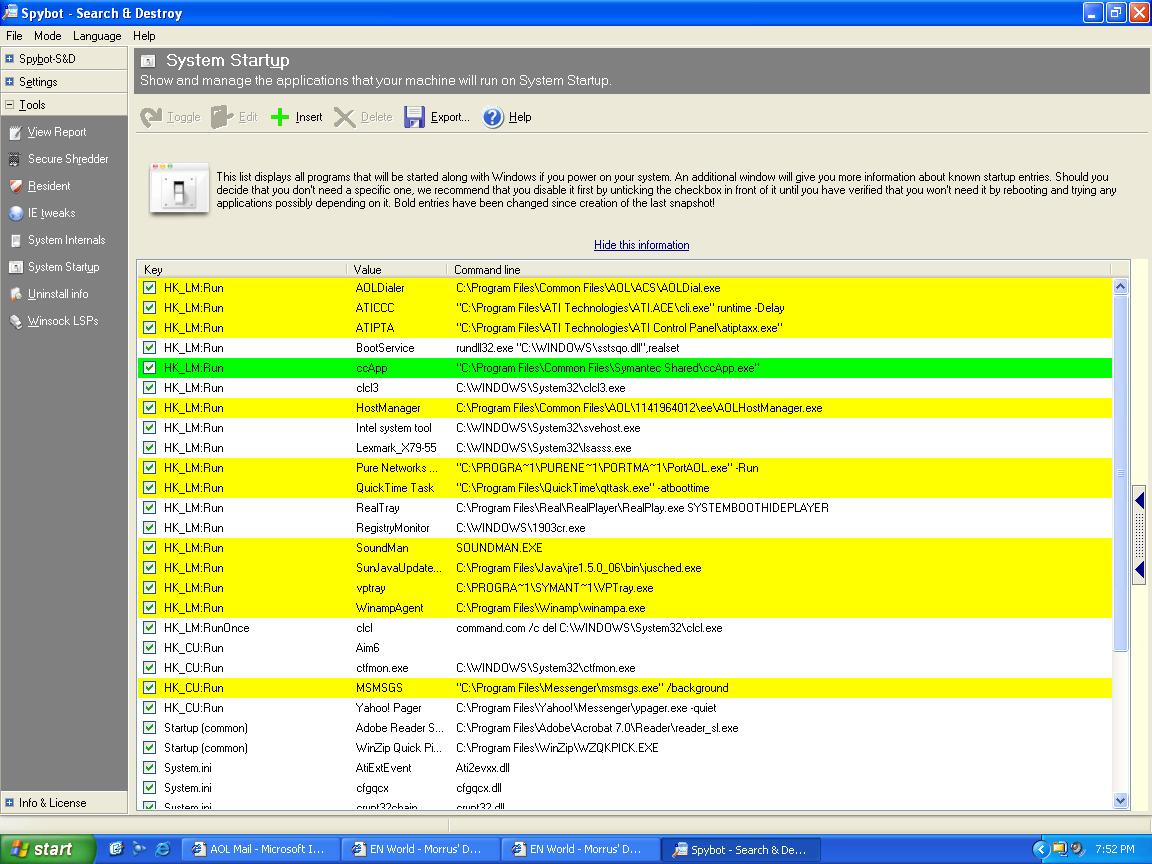Click the Spybot taskbar button
Screen dimensions: 1152x864
tap(741, 849)
